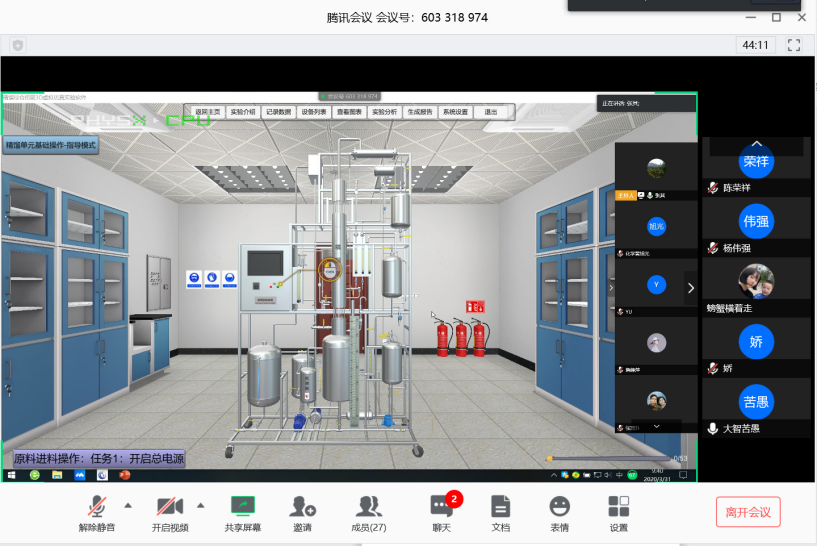817x546 pixels.
Task: Unmute microphone with 解除静音 button
Action: point(97,512)
